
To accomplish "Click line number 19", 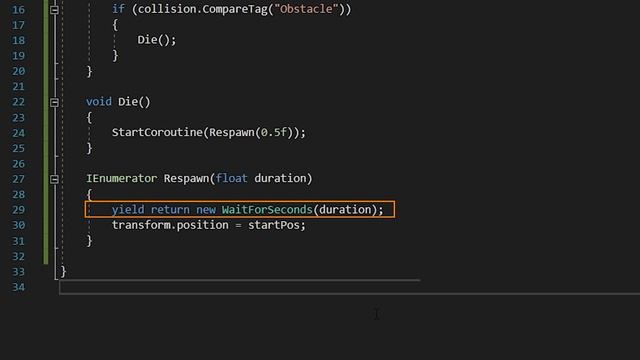I will pyautogui.click(x=18, y=56).
